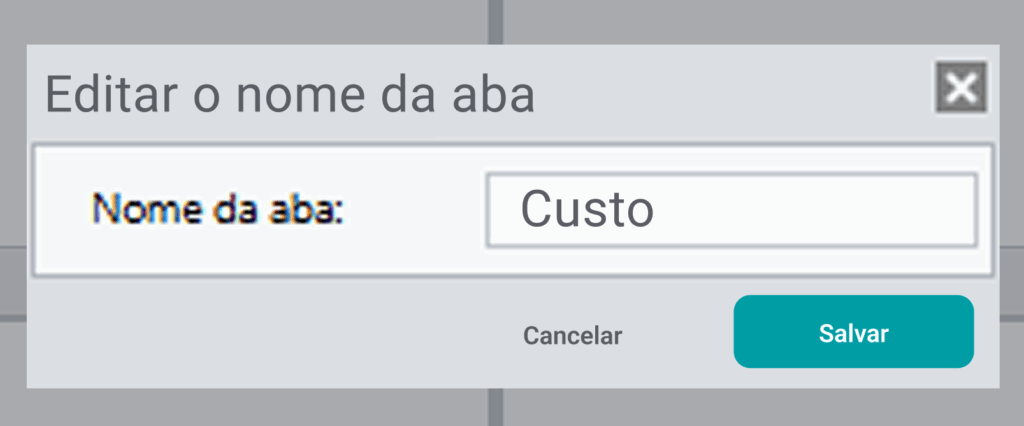Dismiss the dialog using the X button
This screenshot has width=1024, height=426.
961,88
